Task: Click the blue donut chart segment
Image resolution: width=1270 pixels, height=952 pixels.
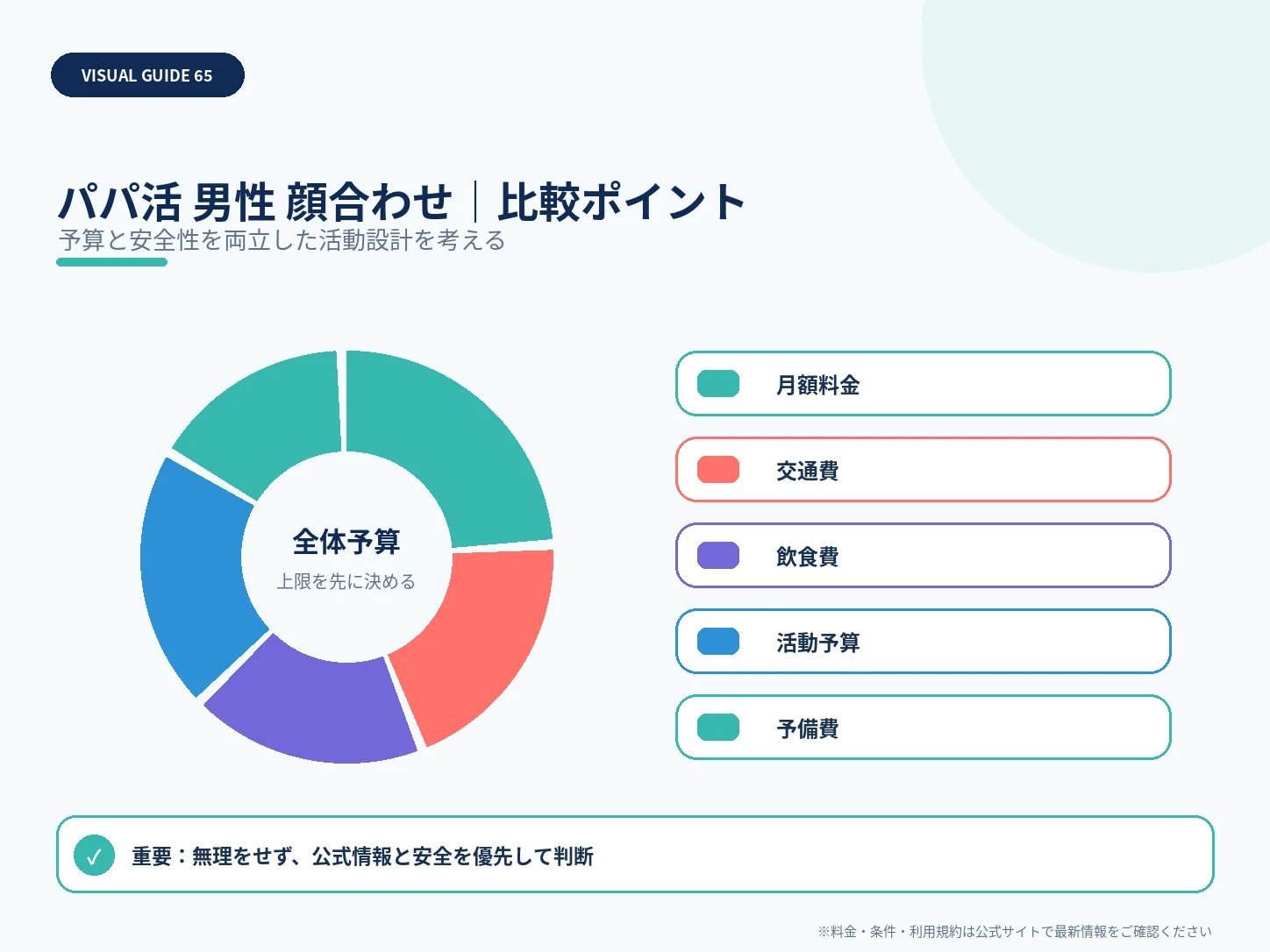Action: tap(196, 574)
